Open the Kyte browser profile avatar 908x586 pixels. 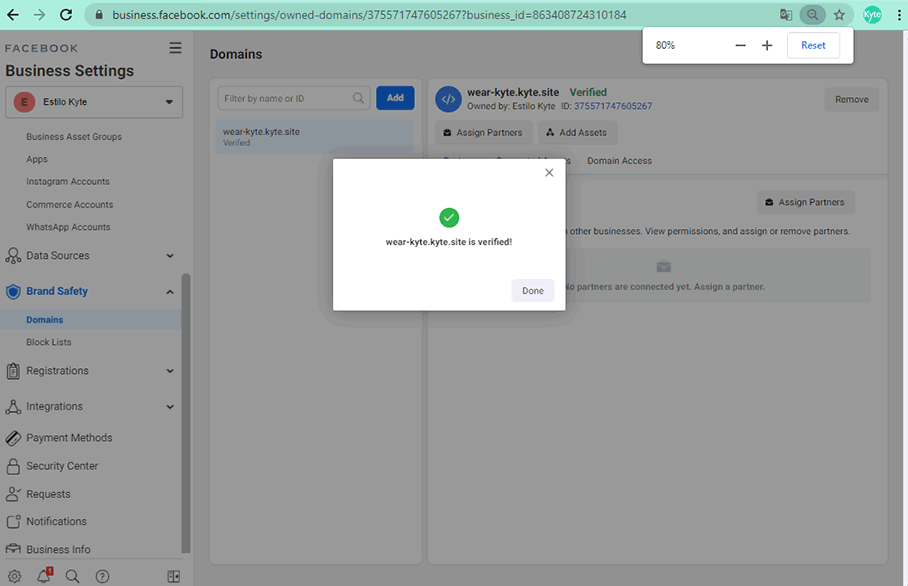[x=872, y=15]
